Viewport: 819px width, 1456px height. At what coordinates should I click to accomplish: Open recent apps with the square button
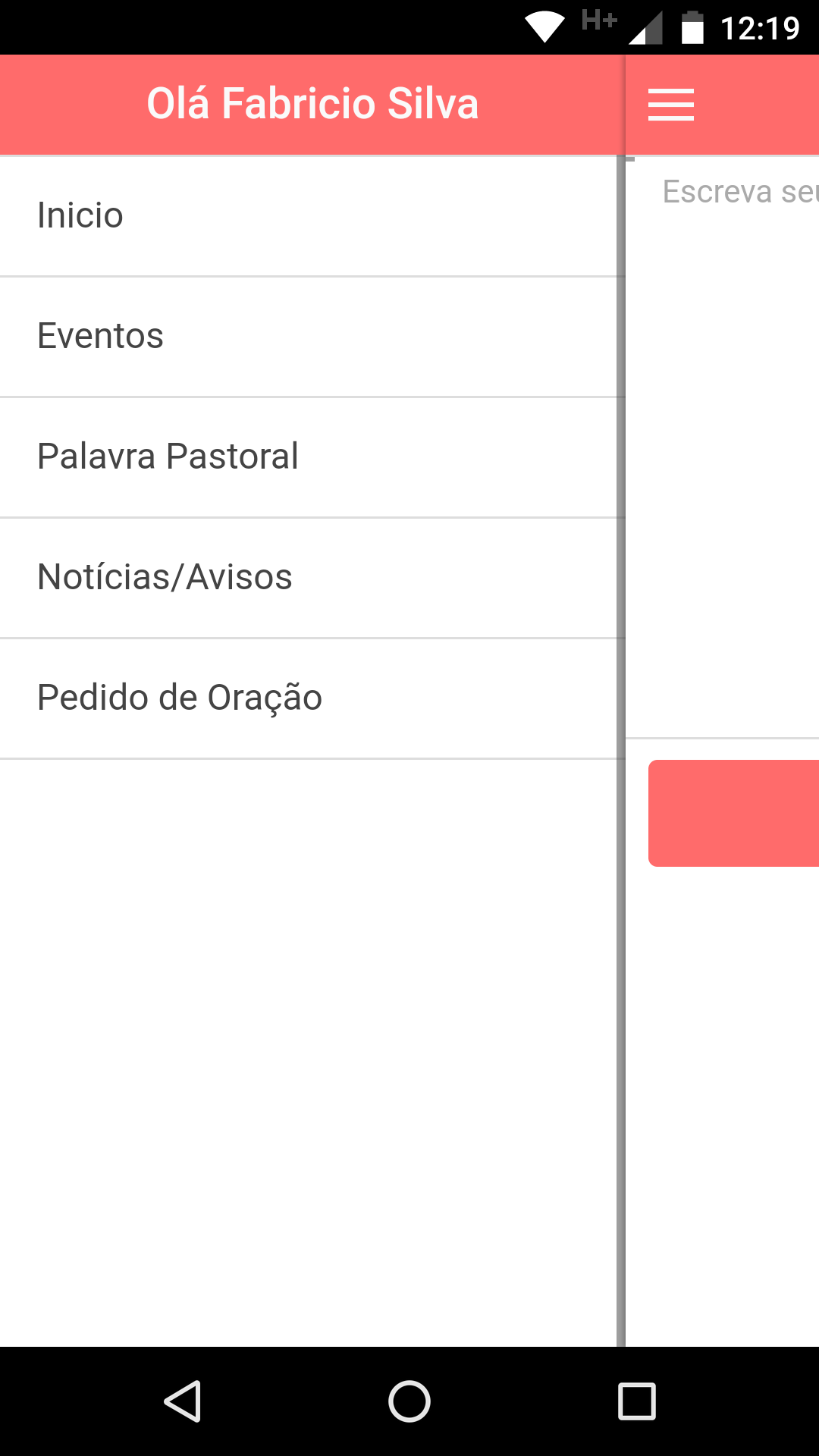click(x=637, y=1401)
